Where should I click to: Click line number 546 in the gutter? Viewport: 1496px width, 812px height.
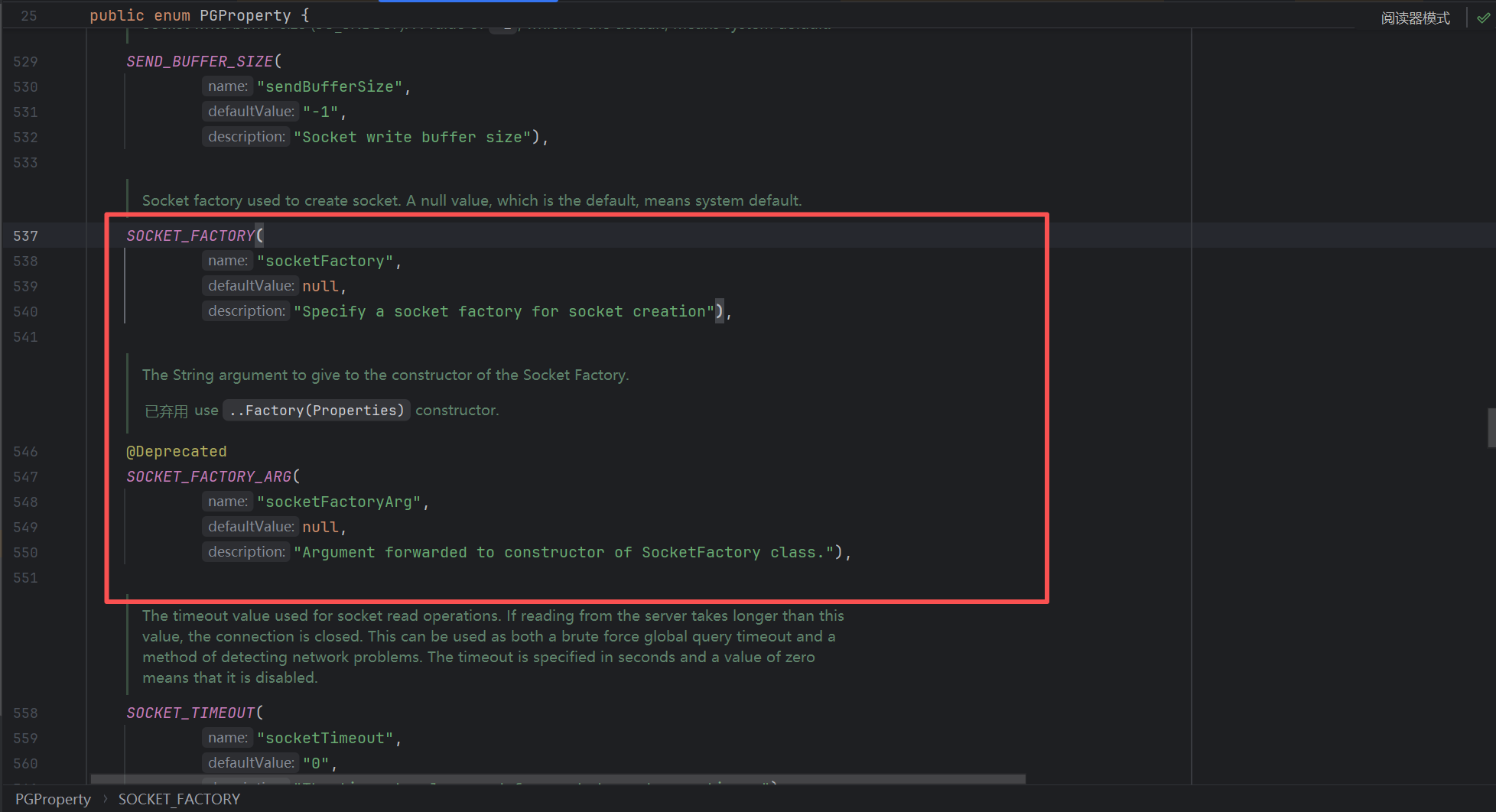point(25,451)
